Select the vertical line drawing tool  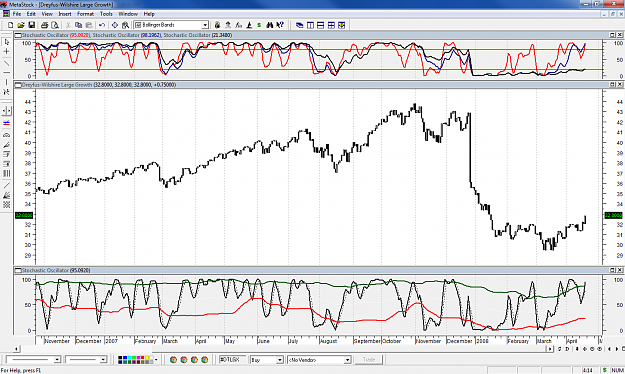click(x=6, y=82)
